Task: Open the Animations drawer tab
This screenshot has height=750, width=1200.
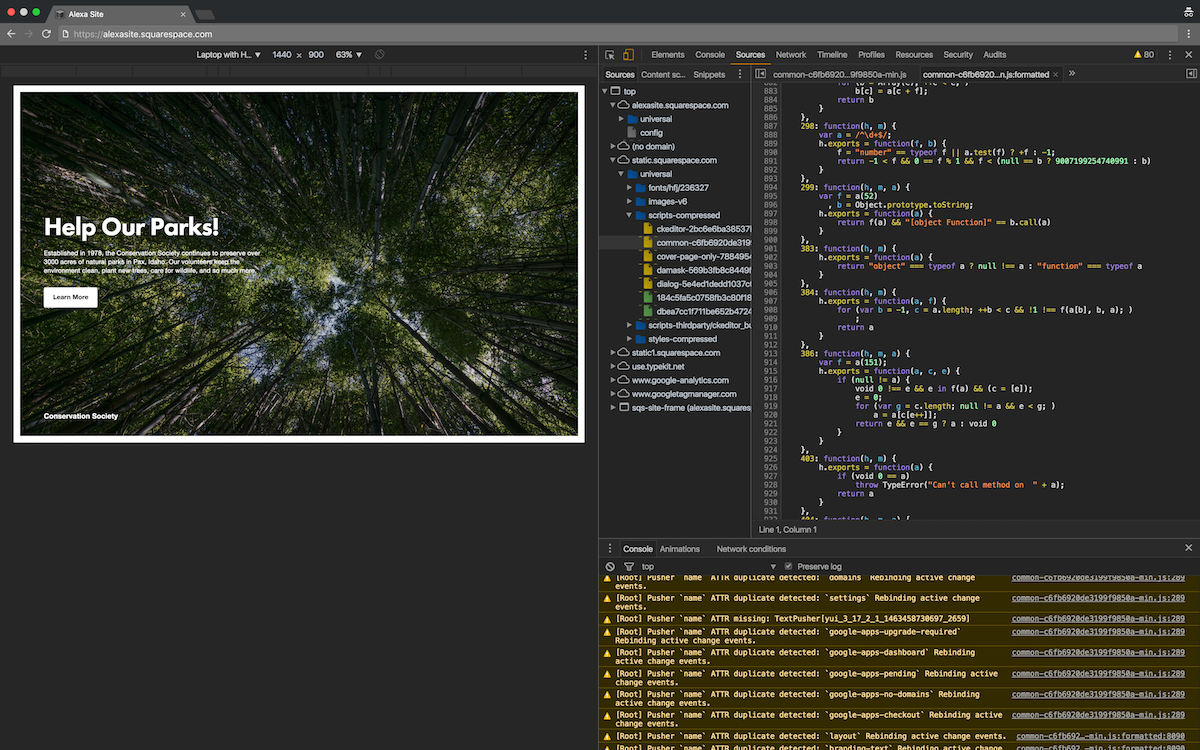Action: click(679, 549)
